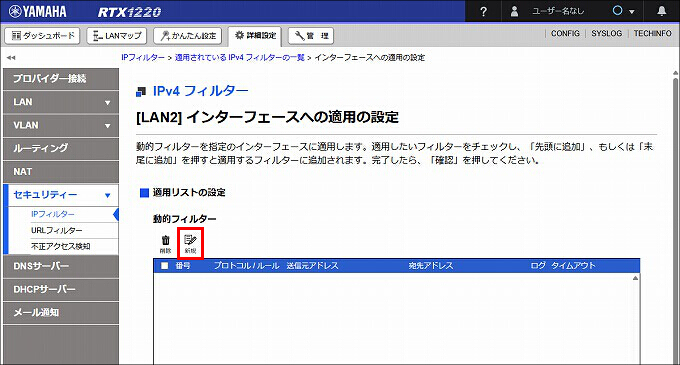Open DNSサーバー in sidebar
The image size is (680, 365).
(x=61, y=266)
